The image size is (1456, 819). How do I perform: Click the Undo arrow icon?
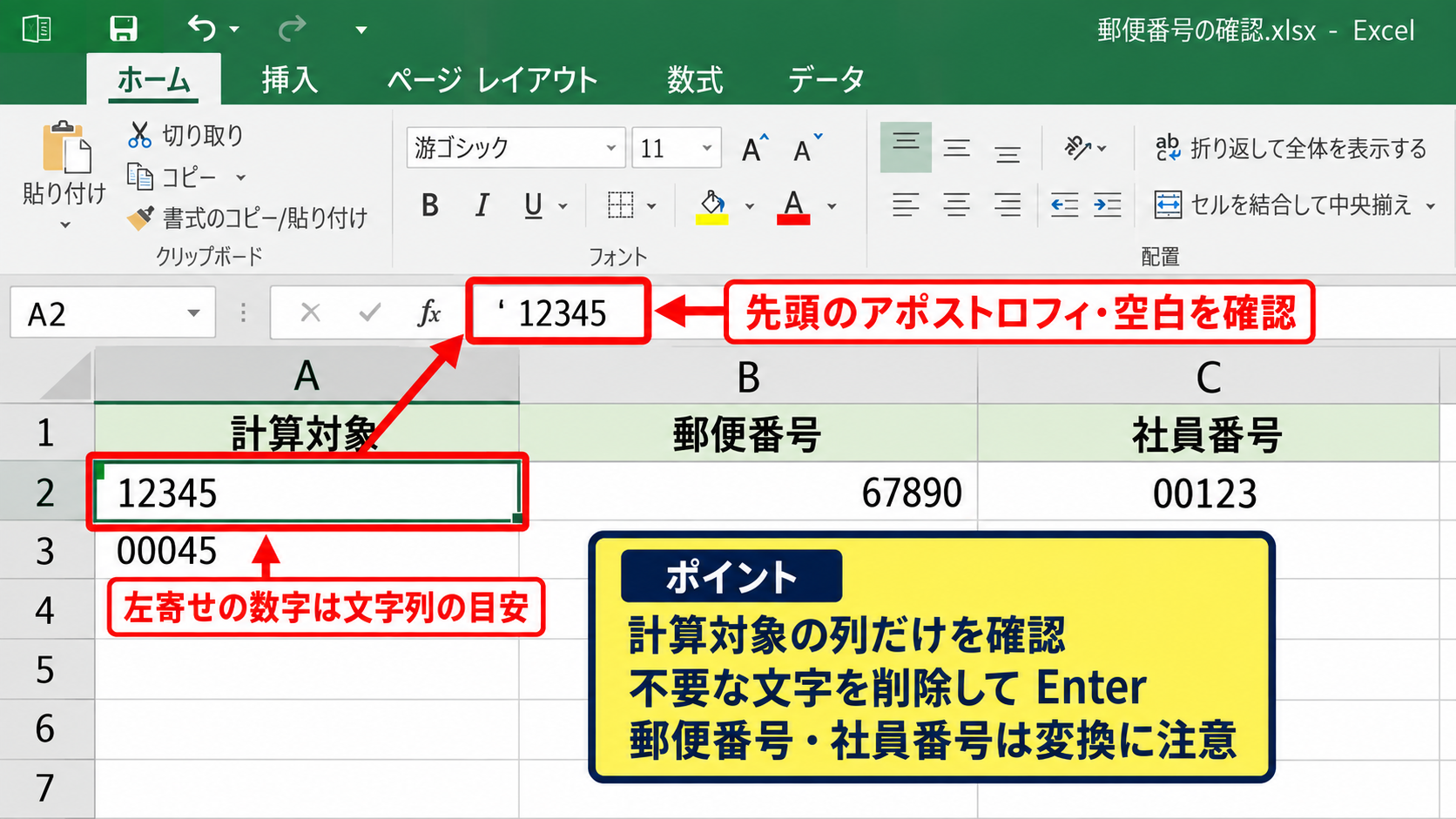tap(202, 29)
